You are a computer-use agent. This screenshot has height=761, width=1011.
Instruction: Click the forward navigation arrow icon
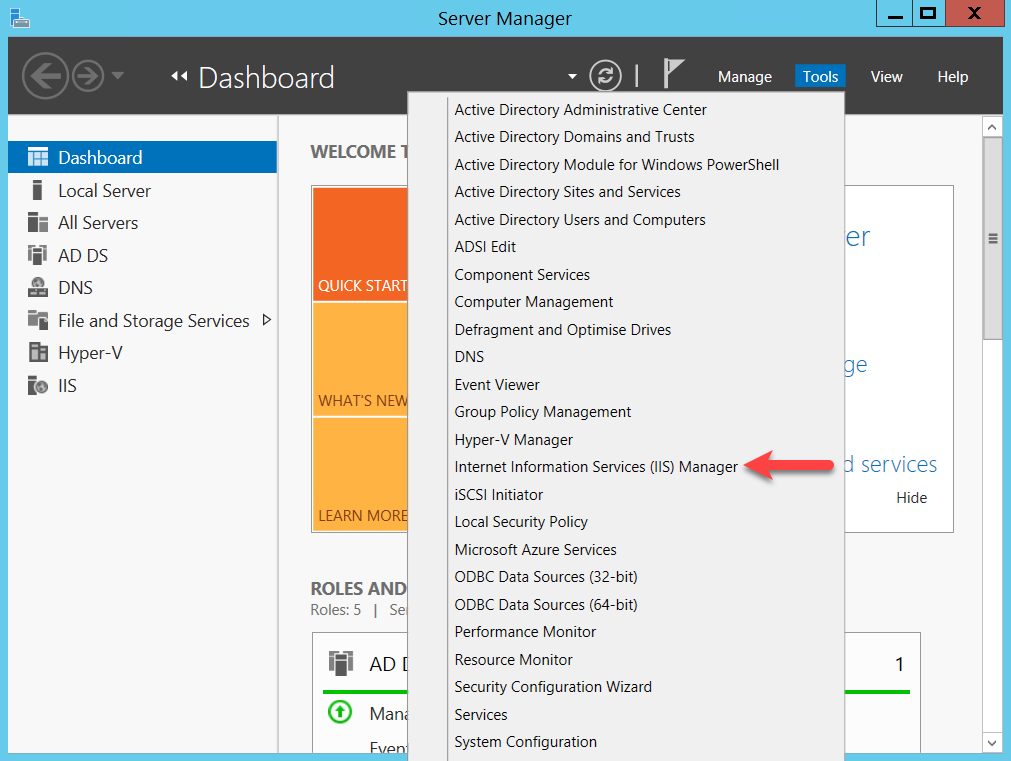coord(88,76)
